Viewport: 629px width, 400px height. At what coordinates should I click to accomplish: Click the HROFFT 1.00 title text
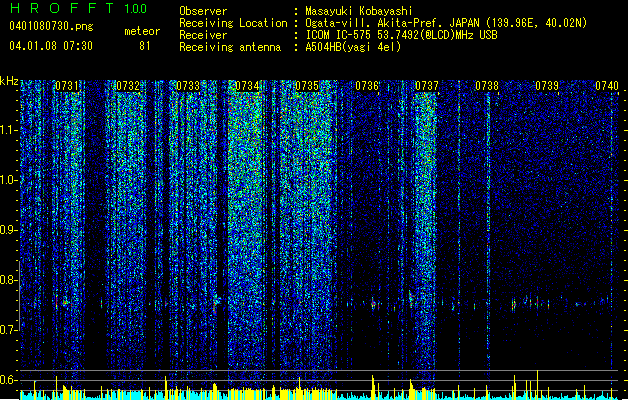tap(79, 8)
